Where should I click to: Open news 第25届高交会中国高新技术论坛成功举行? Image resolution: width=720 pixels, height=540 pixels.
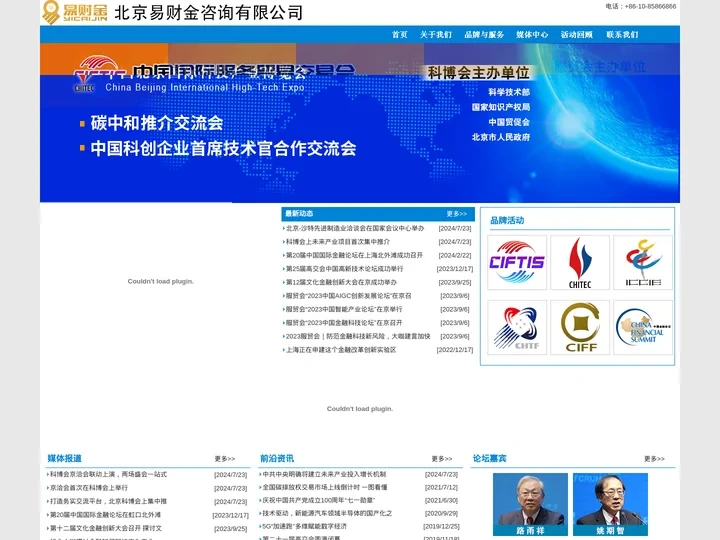pos(344,269)
